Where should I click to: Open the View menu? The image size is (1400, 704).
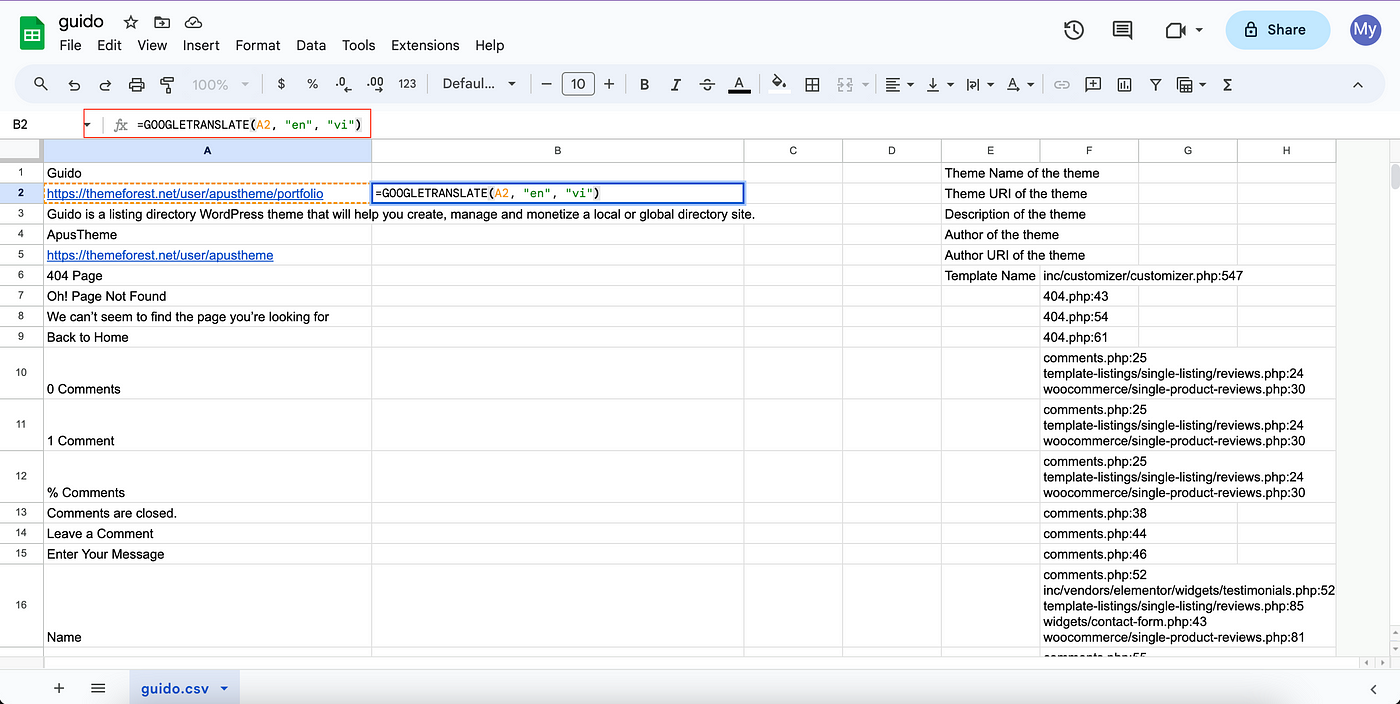[152, 45]
